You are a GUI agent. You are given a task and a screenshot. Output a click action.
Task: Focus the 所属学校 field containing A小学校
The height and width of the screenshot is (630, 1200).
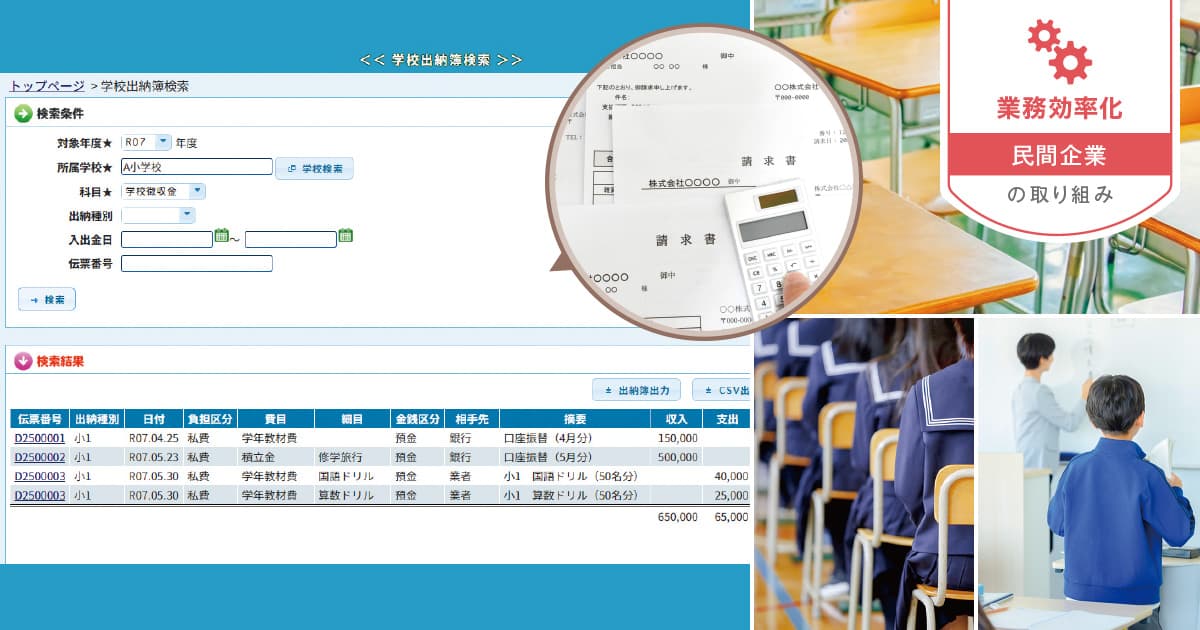(197, 167)
